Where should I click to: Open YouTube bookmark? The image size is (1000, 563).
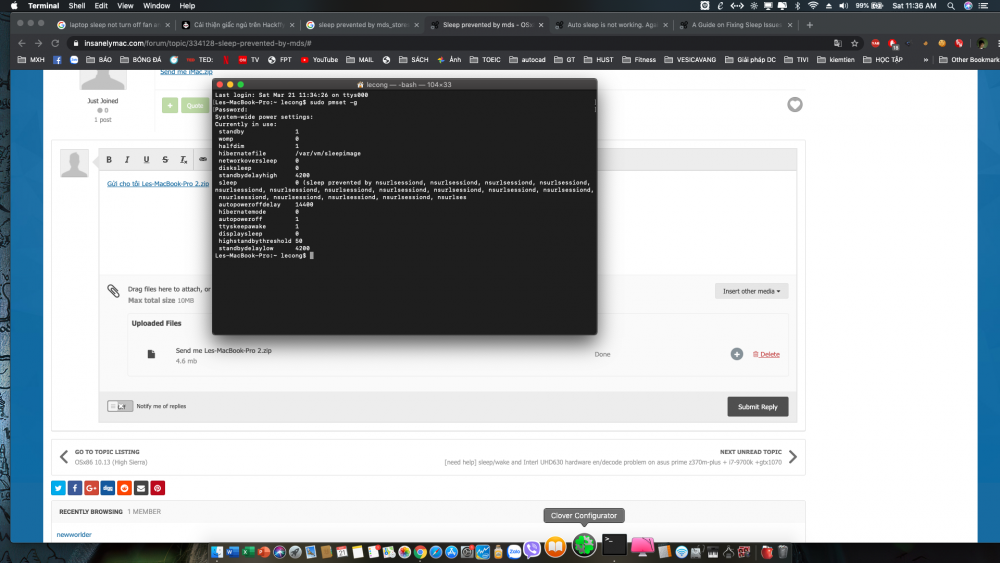pyautogui.click(x=319, y=60)
